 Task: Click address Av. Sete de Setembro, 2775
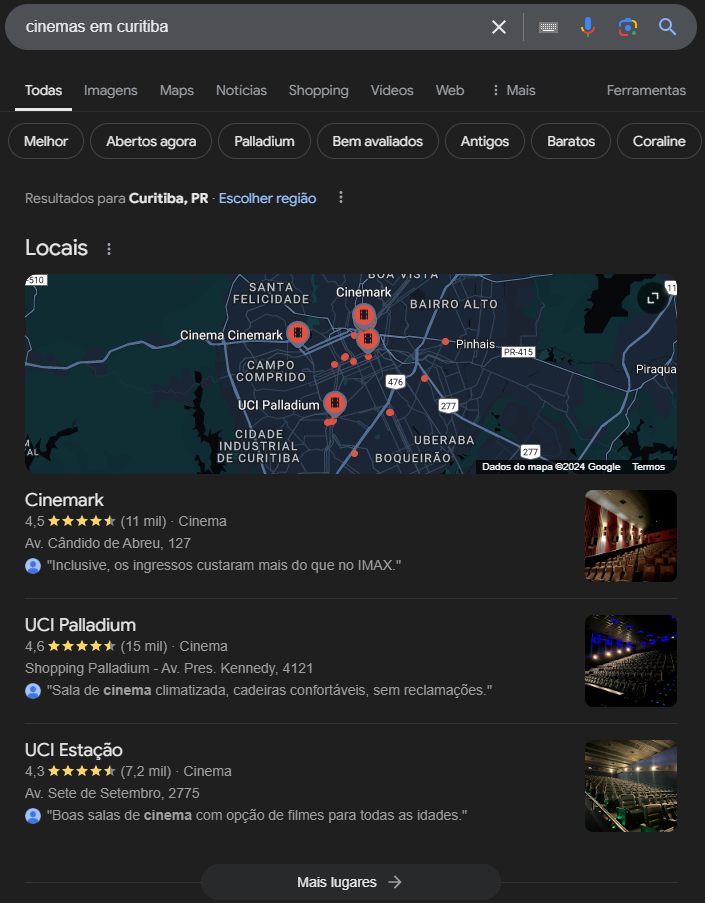pyautogui.click(x=112, y=793)
